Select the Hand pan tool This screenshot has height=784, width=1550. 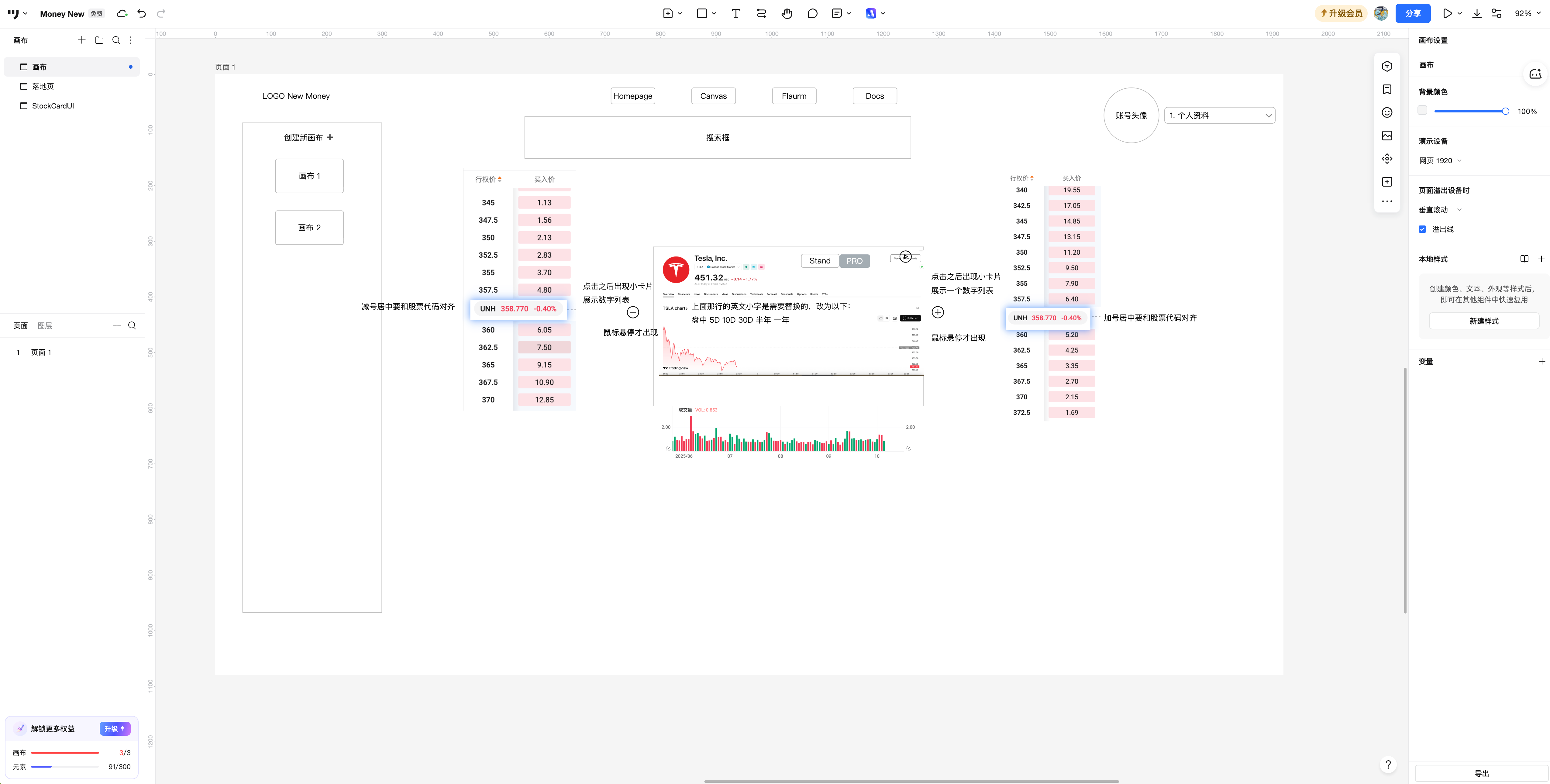click(787, 13)
